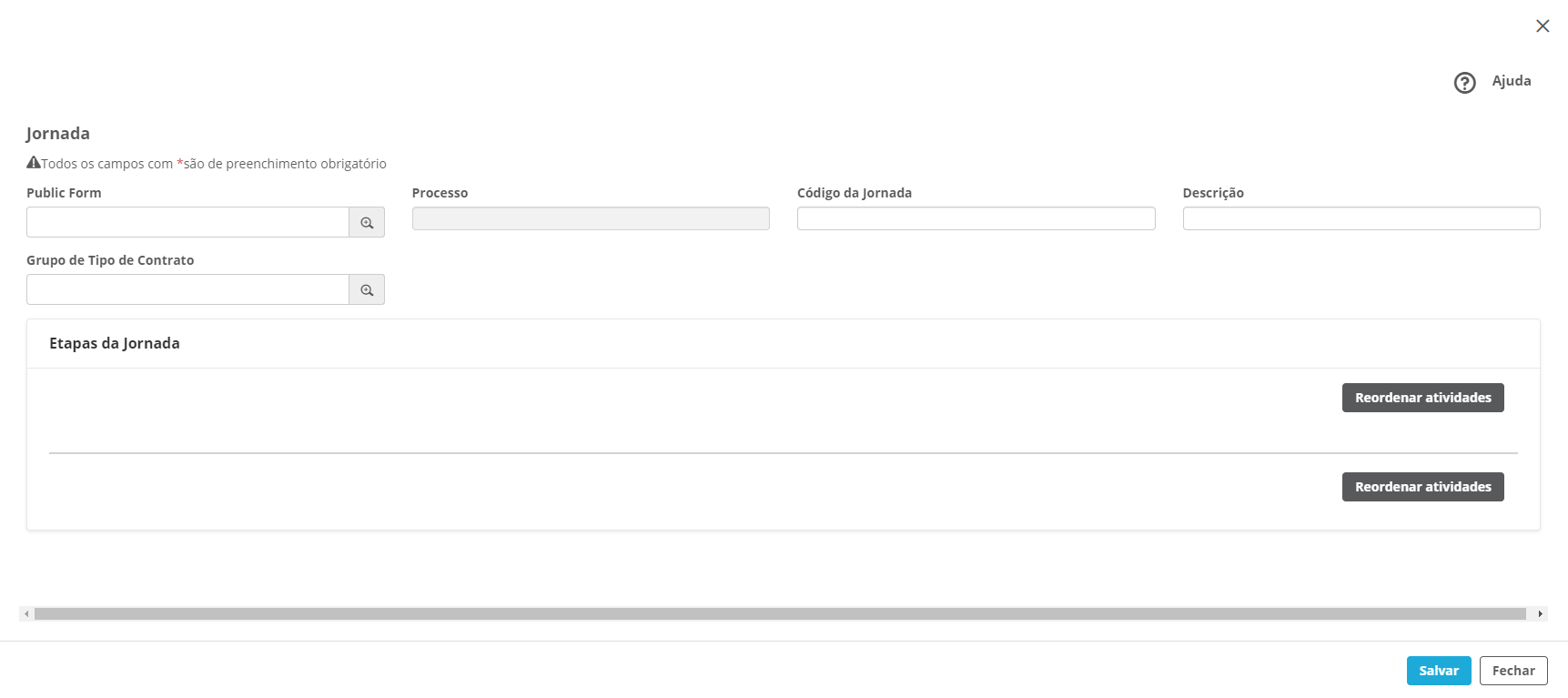The image size is (1568, 698).
Task: Focus the Public Form text field
Action: coord(187,223)
